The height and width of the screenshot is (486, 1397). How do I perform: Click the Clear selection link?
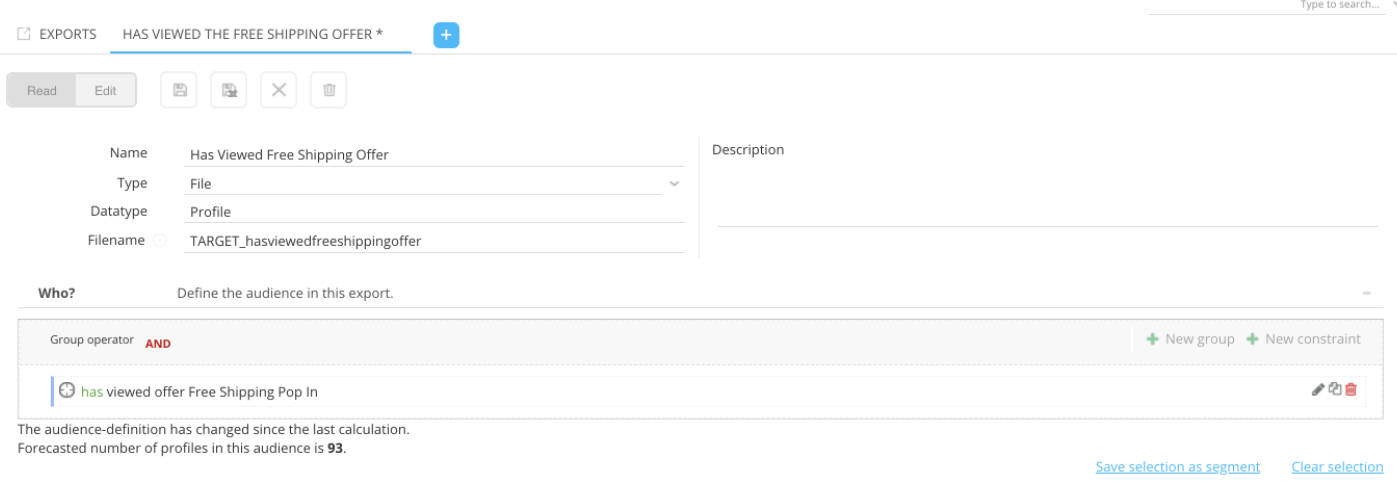[1337, 467]
